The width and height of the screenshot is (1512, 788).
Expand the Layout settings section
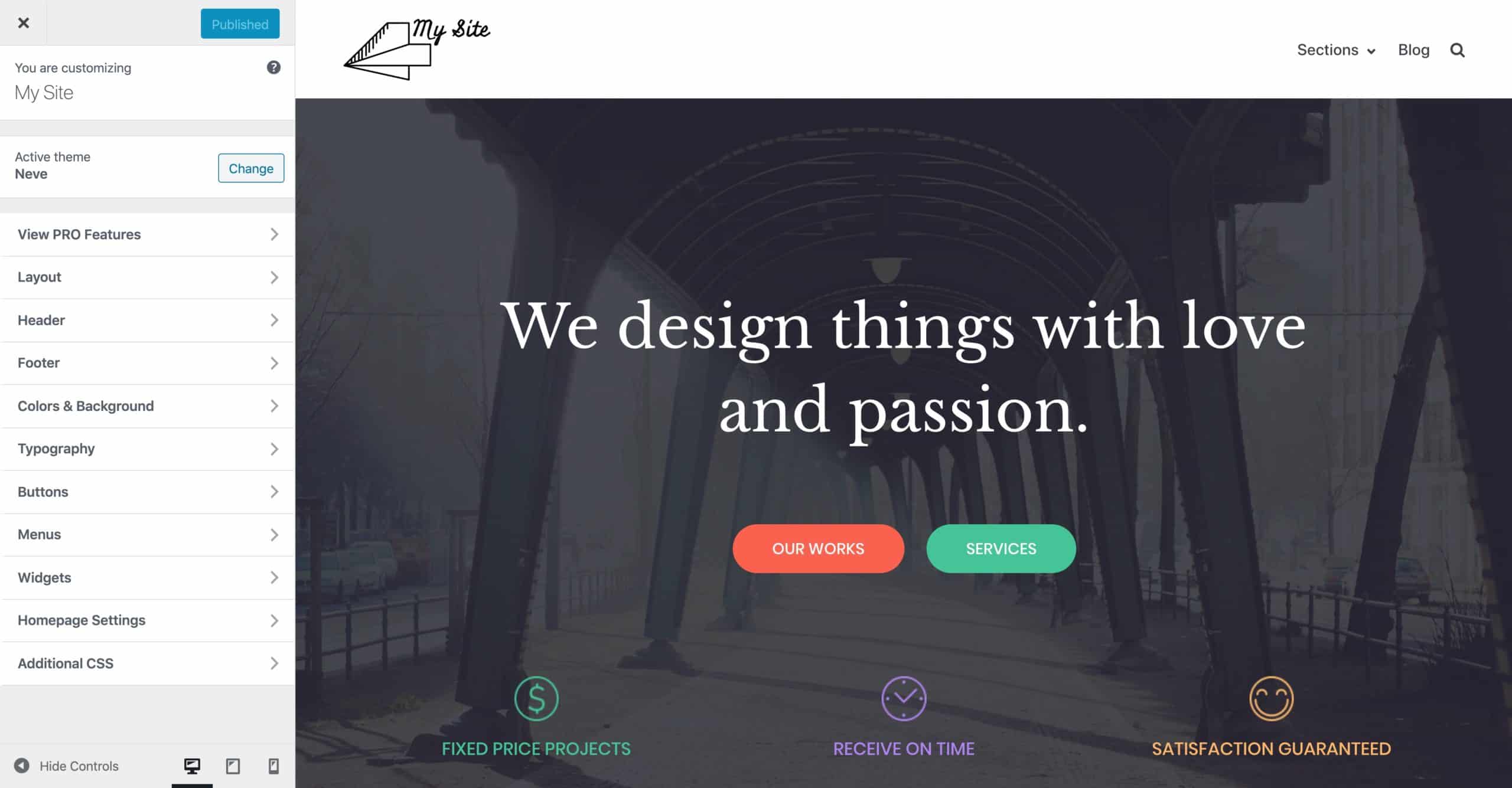[x=147, y=277]
